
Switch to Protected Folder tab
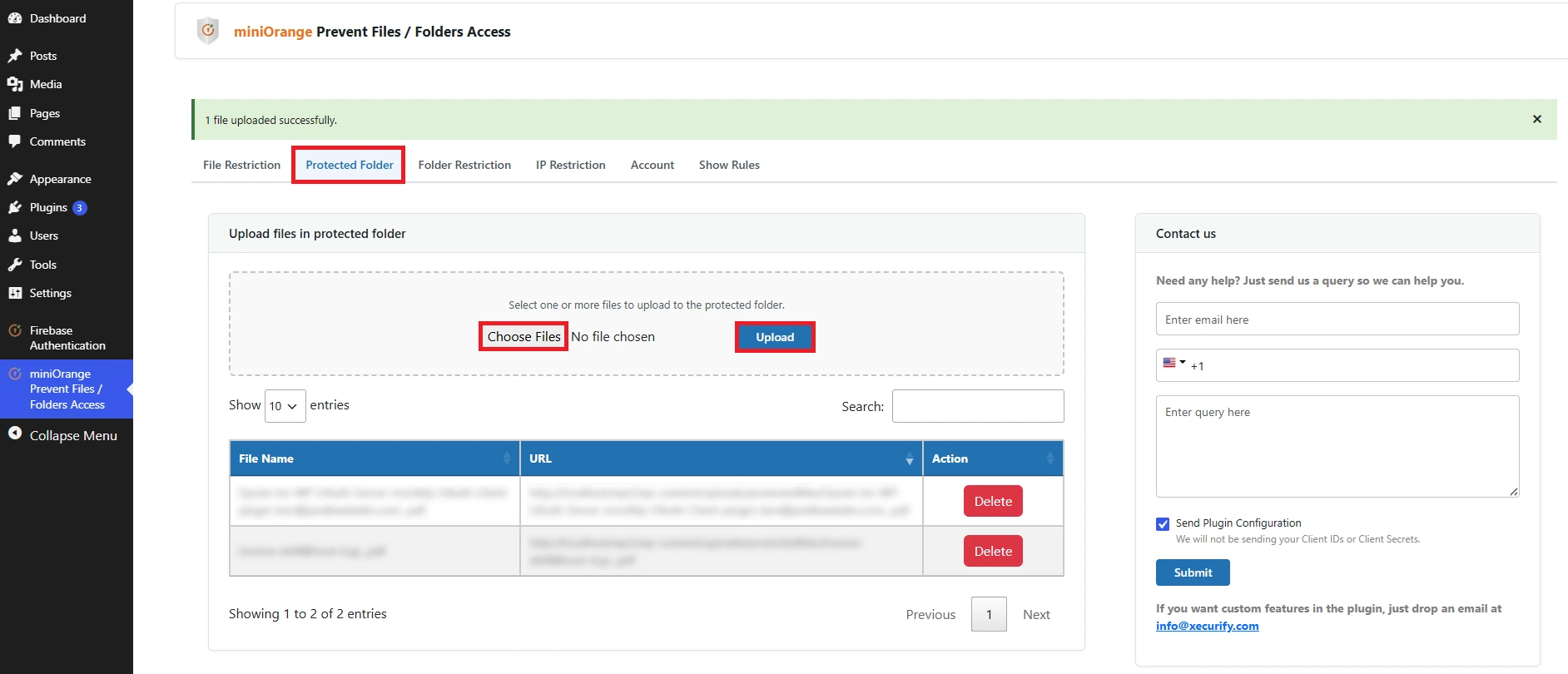click(349, 165)
